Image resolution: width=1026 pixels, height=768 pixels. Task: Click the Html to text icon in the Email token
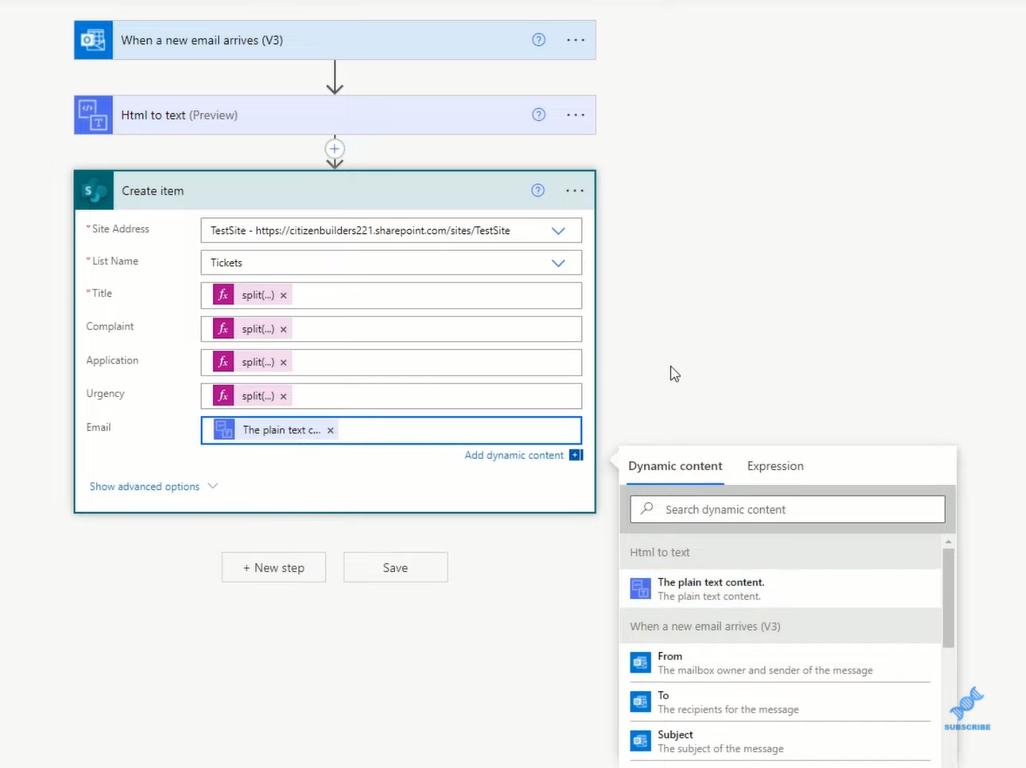[224, 430]
